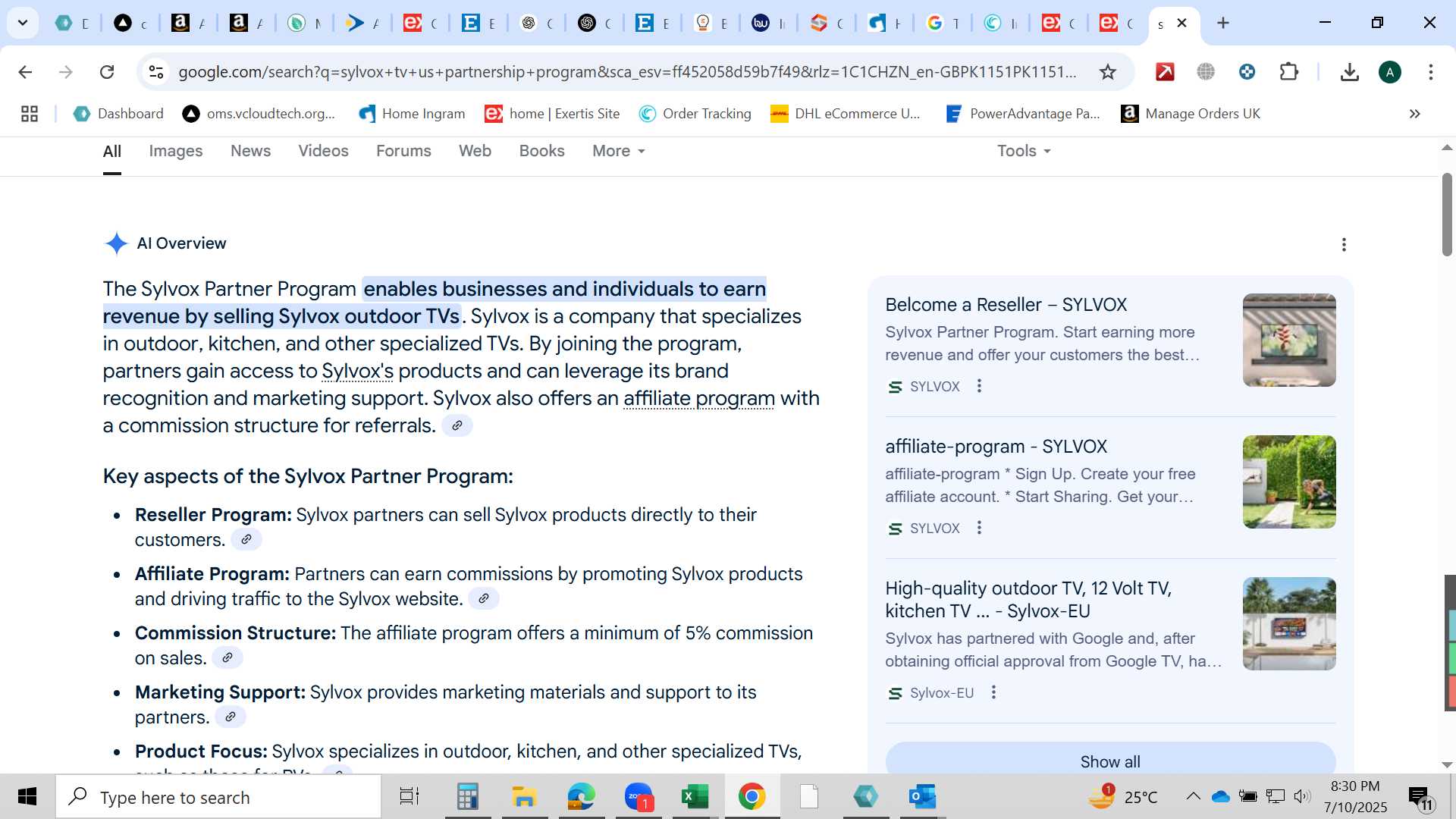Screen dimensions: 1456x819
Task: Show more bookmarks with the double chevron
Action: tap(1414, 114)
